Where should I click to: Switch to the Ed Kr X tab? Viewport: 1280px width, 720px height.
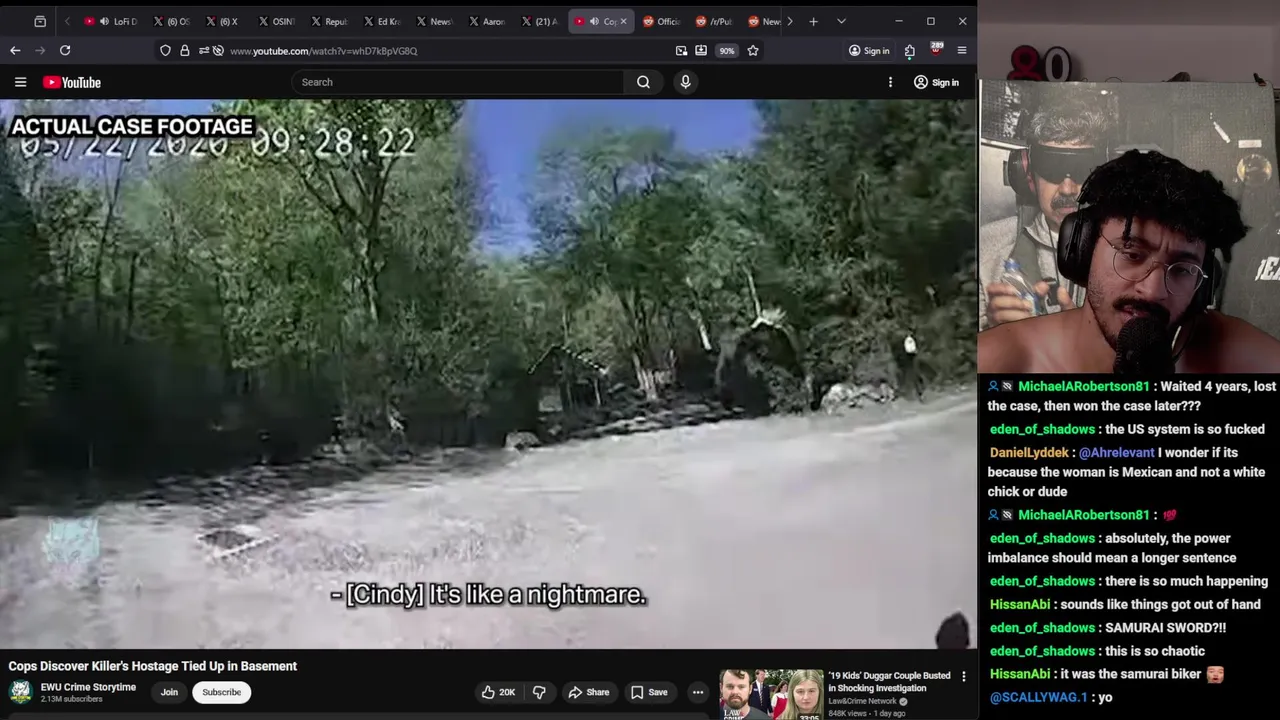pos(381,21)
